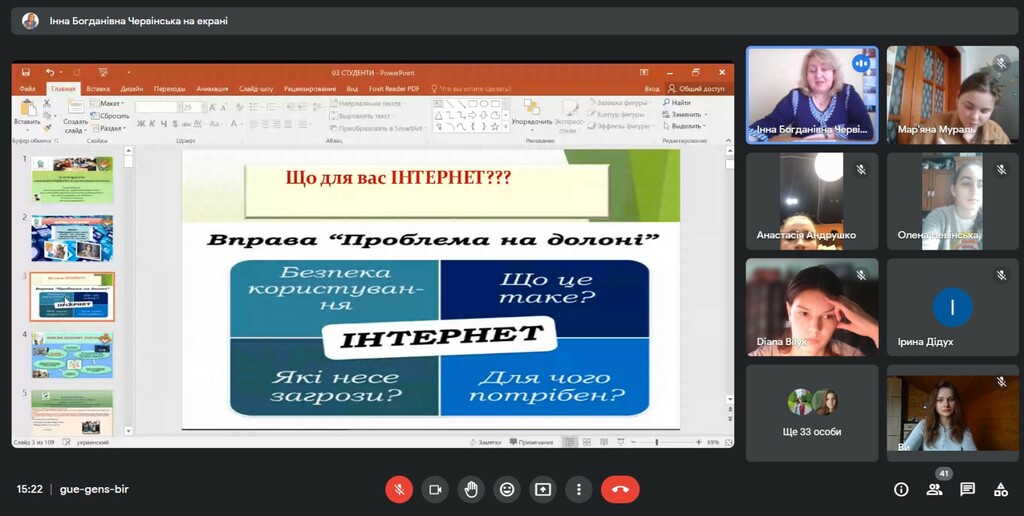
Task: Open the Дизайн ribbon tab
Action: pos(132,88)
